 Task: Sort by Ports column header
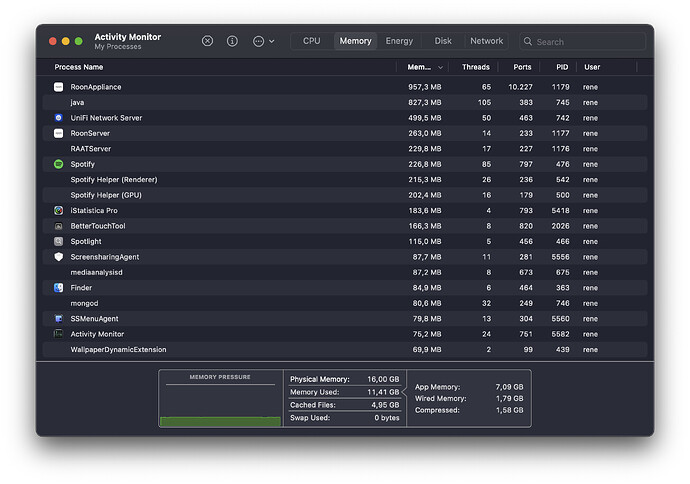(522, 67)
